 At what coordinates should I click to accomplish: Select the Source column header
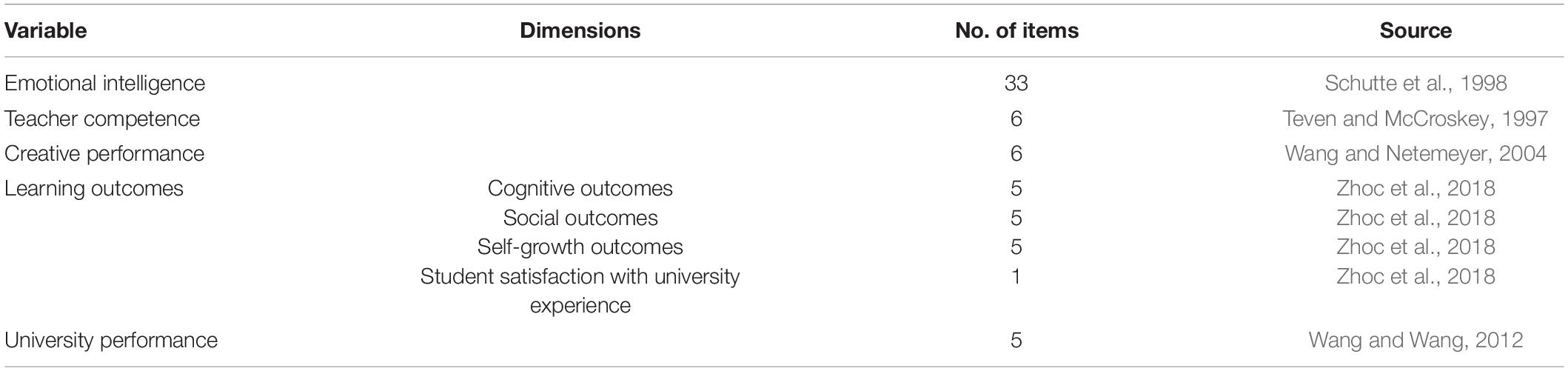pos(1415,30)
